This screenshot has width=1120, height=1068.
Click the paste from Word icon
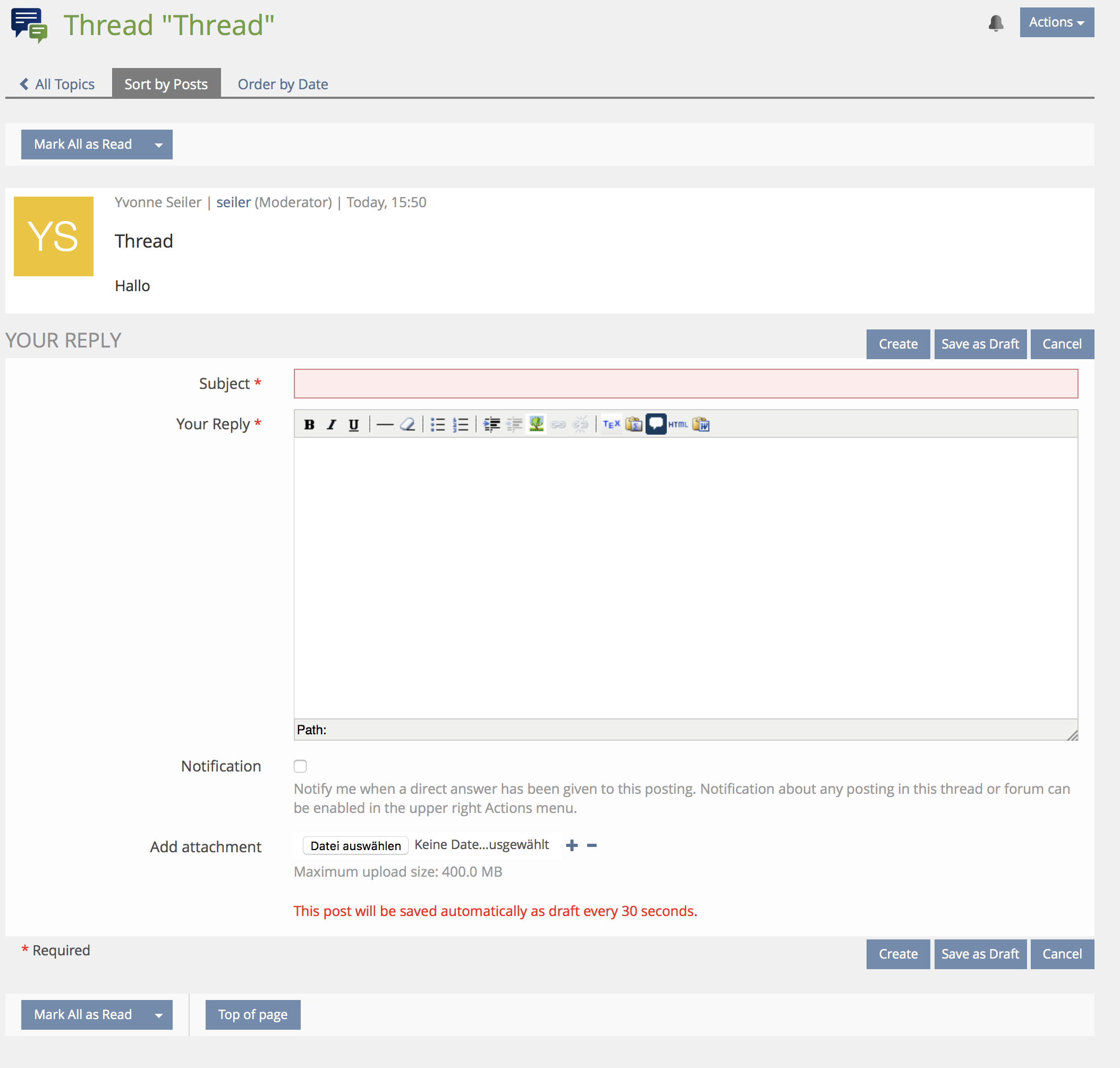coord(701,425)
